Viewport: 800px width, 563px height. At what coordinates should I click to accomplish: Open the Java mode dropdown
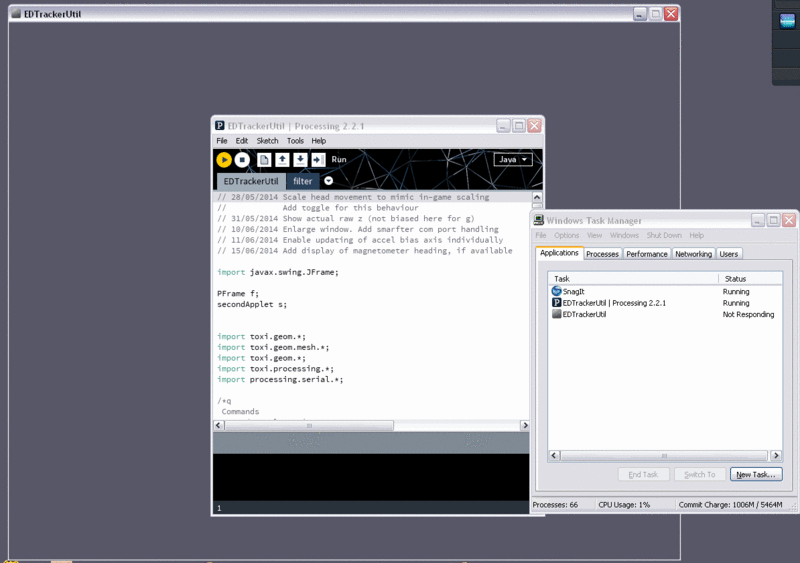513,159
